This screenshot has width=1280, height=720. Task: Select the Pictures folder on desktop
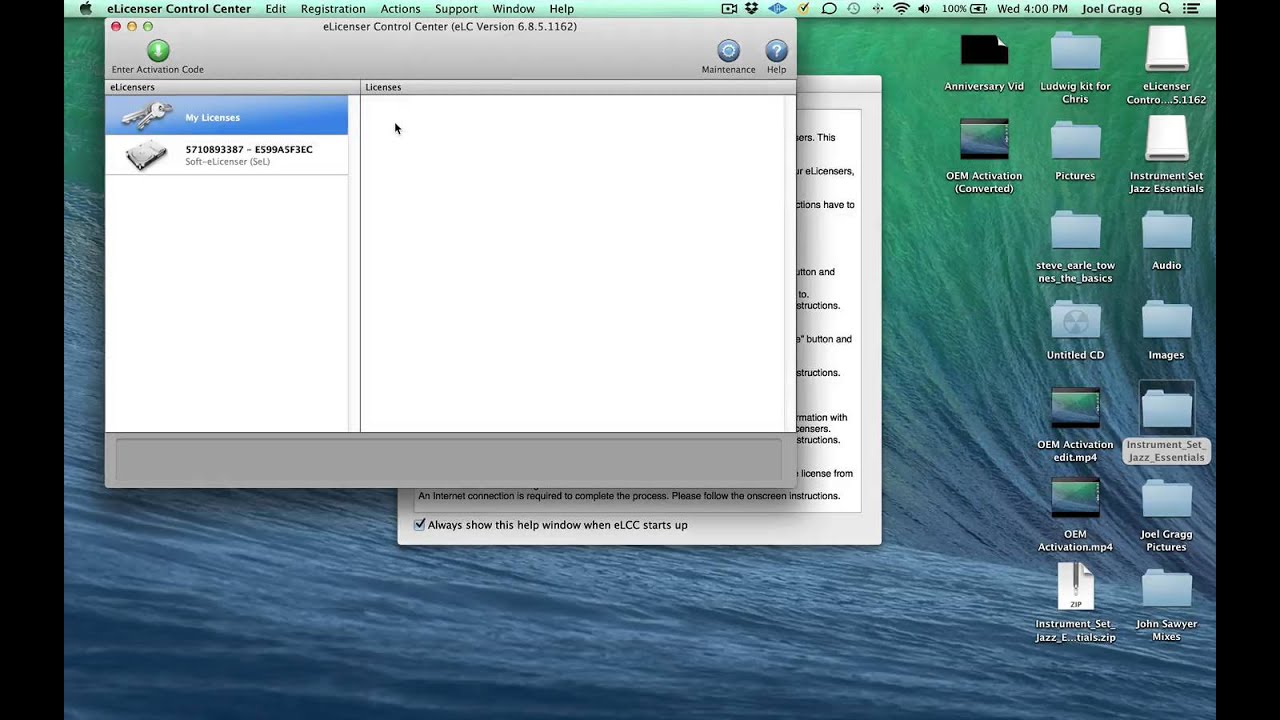pyautogui.click(x=1075, y=141)
